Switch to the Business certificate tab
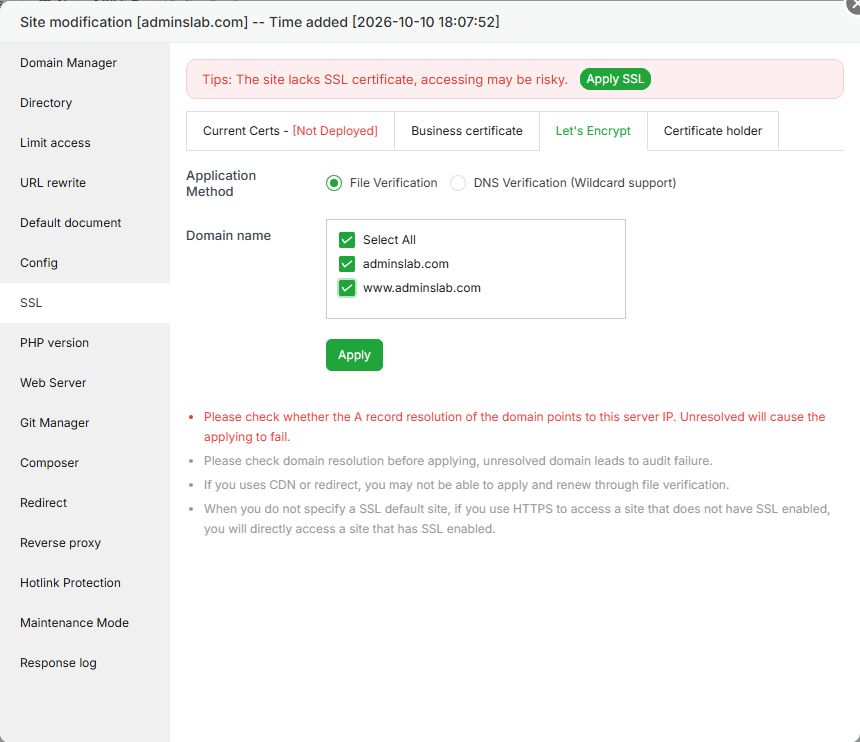 pyautogui.click(x=467, y=131)
